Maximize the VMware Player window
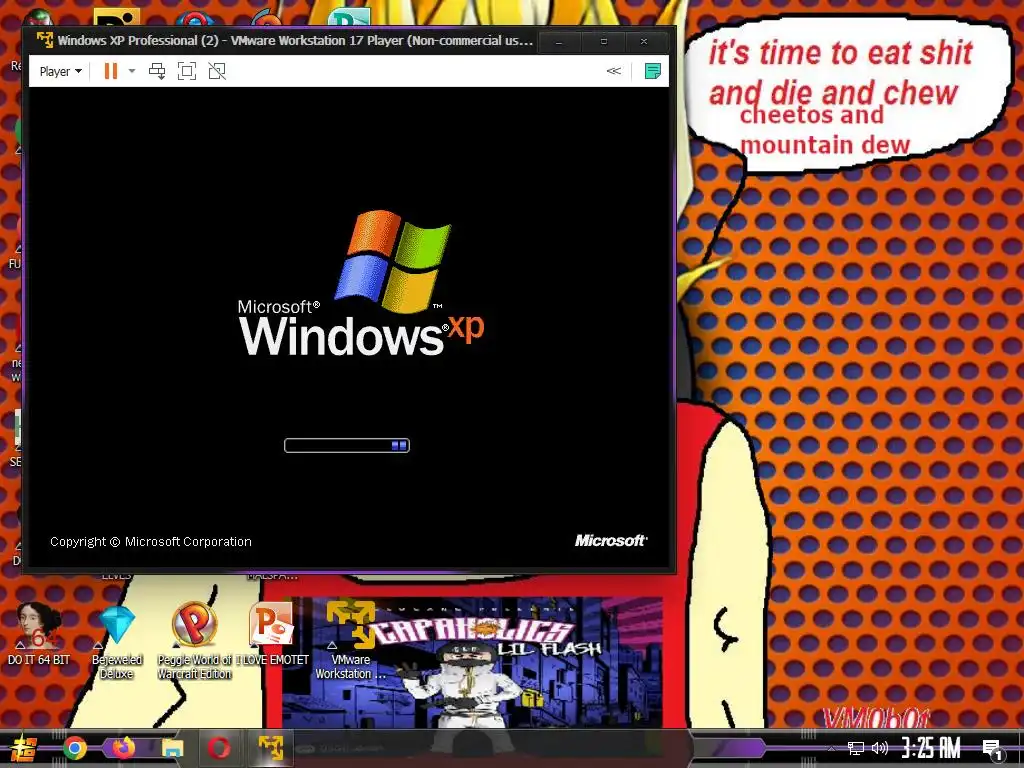The image size is (1024, 768). pyautogui.click(x=603, y=41)
